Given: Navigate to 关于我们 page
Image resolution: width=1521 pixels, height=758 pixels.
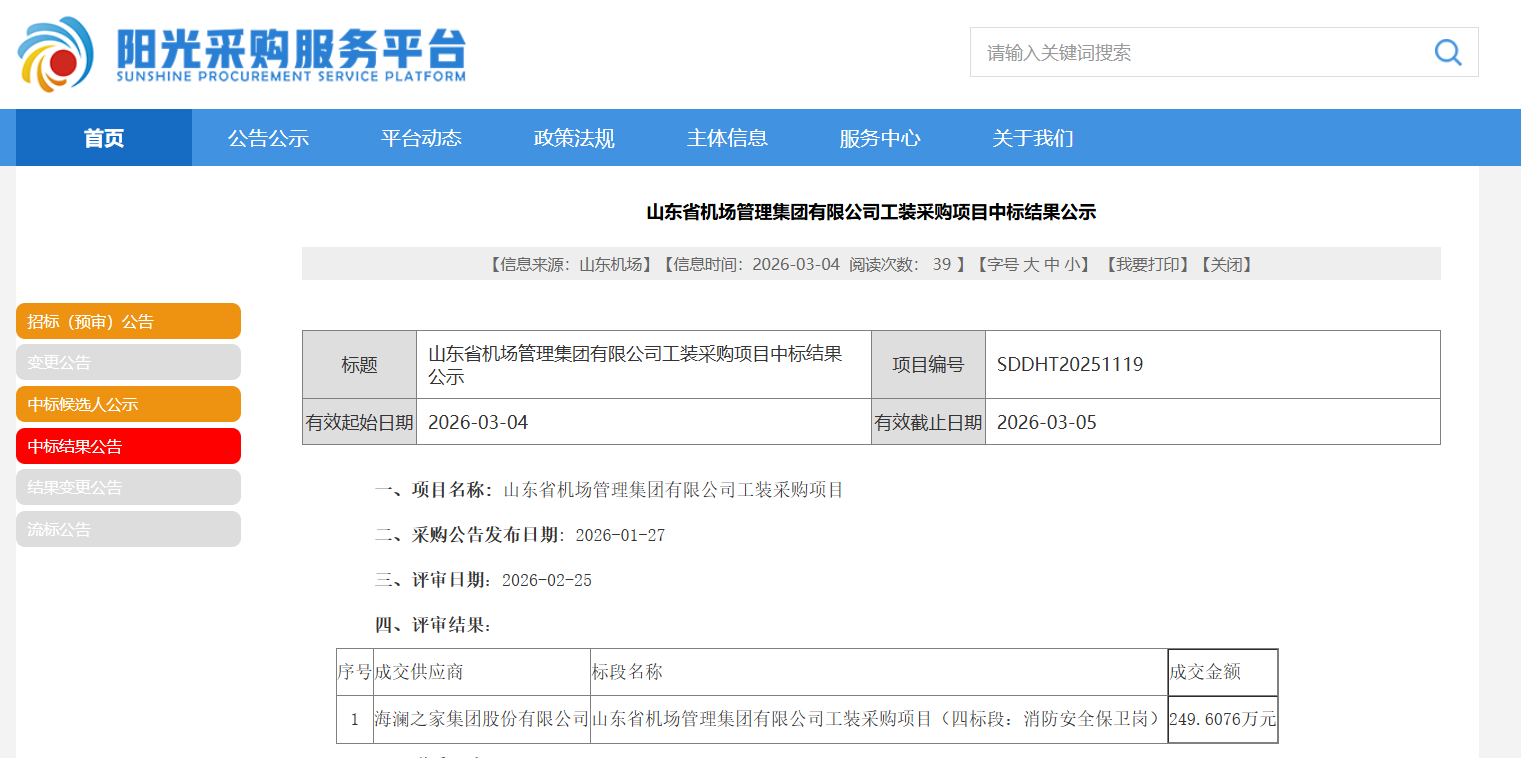Looking at the screenshot, I should click(x=1033, y=138).
